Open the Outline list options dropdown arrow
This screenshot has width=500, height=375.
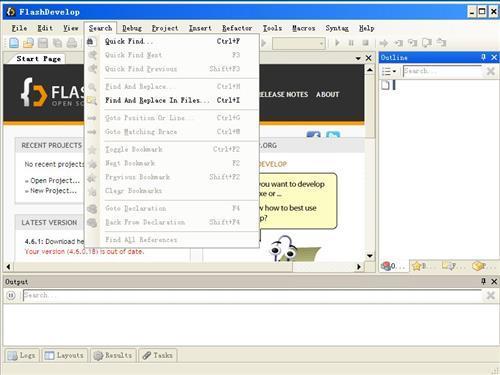(394, 71)
